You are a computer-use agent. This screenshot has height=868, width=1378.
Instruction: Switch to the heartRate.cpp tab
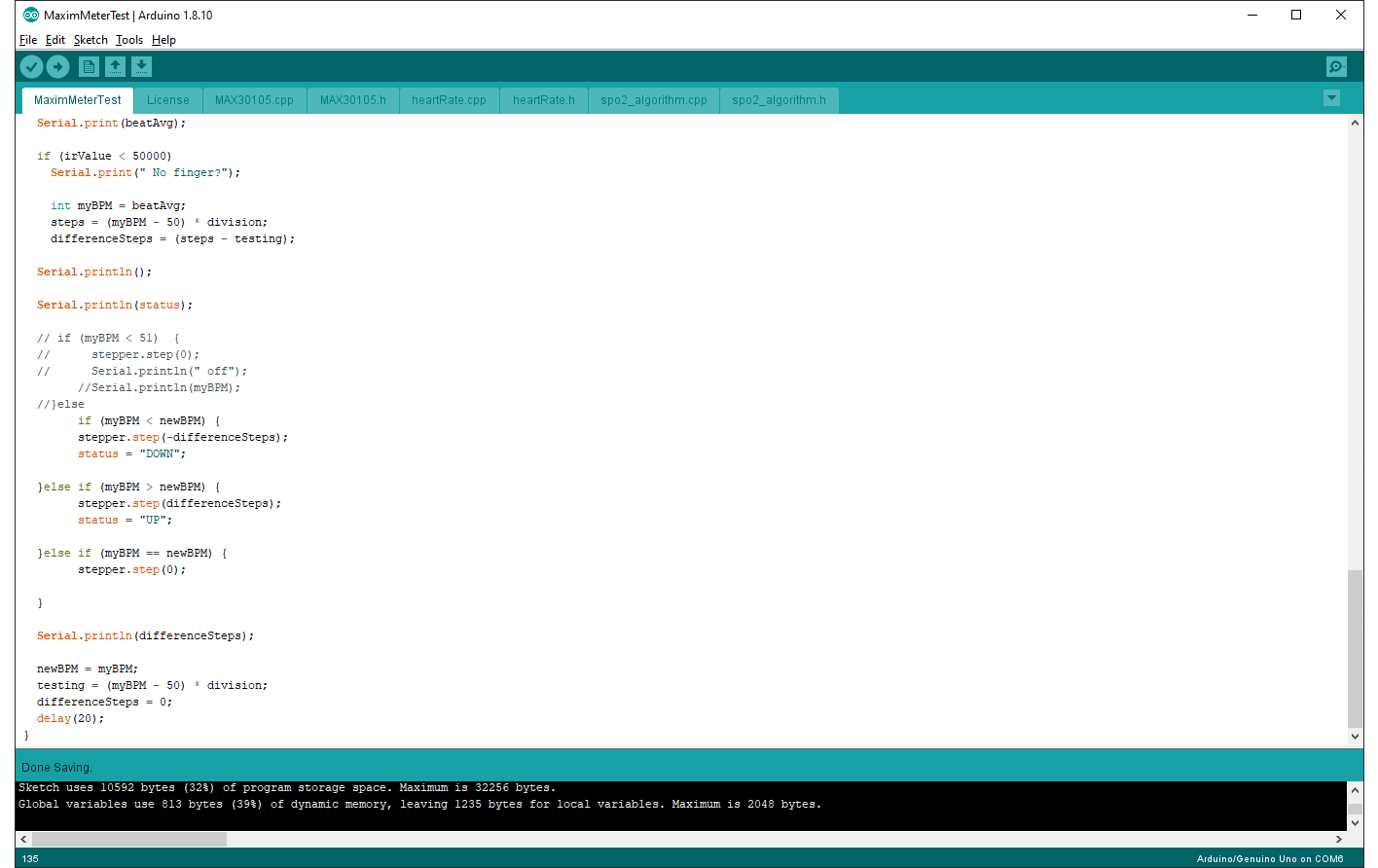pyautogui.click(x=449, y=100)
